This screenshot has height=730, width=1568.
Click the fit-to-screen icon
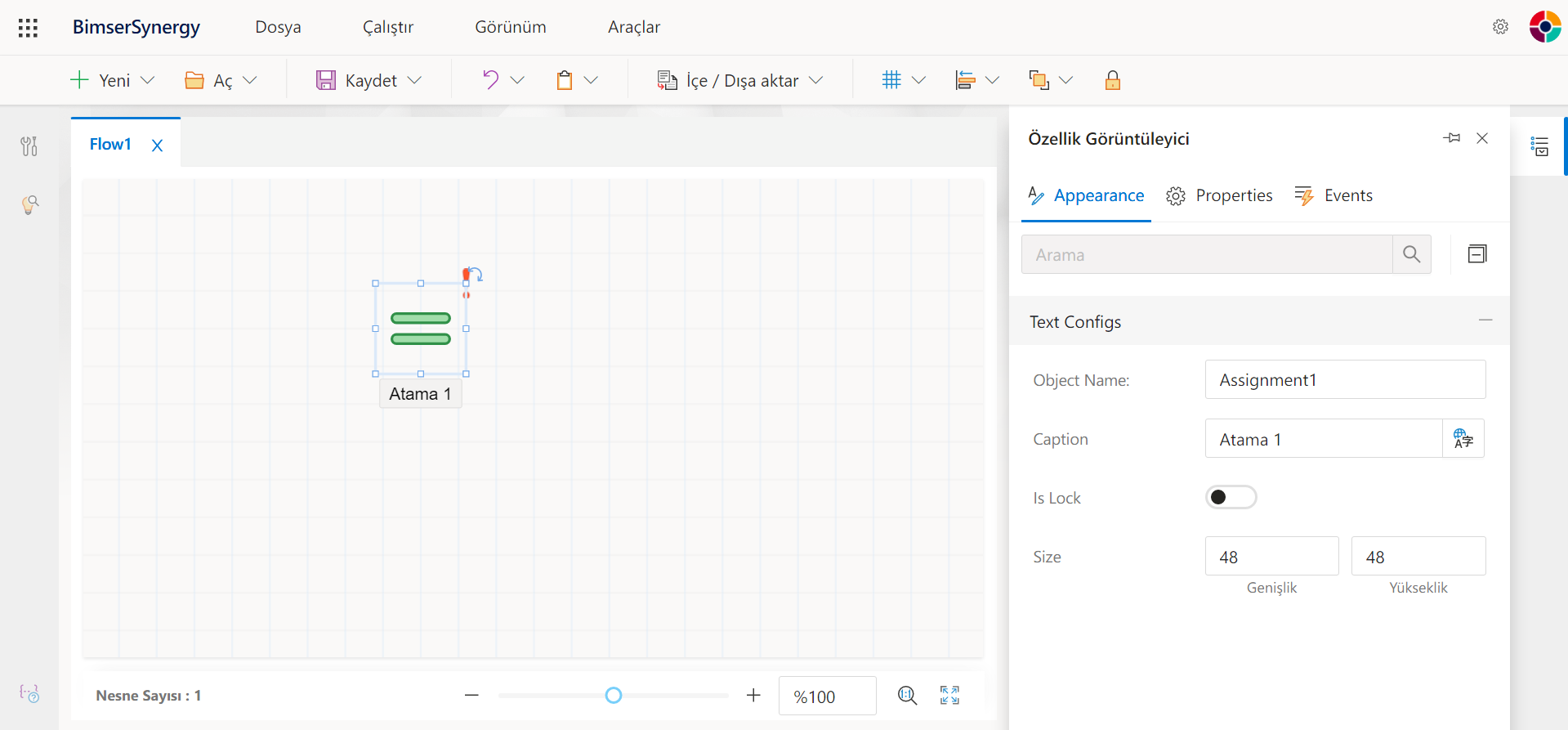(949, 696)
